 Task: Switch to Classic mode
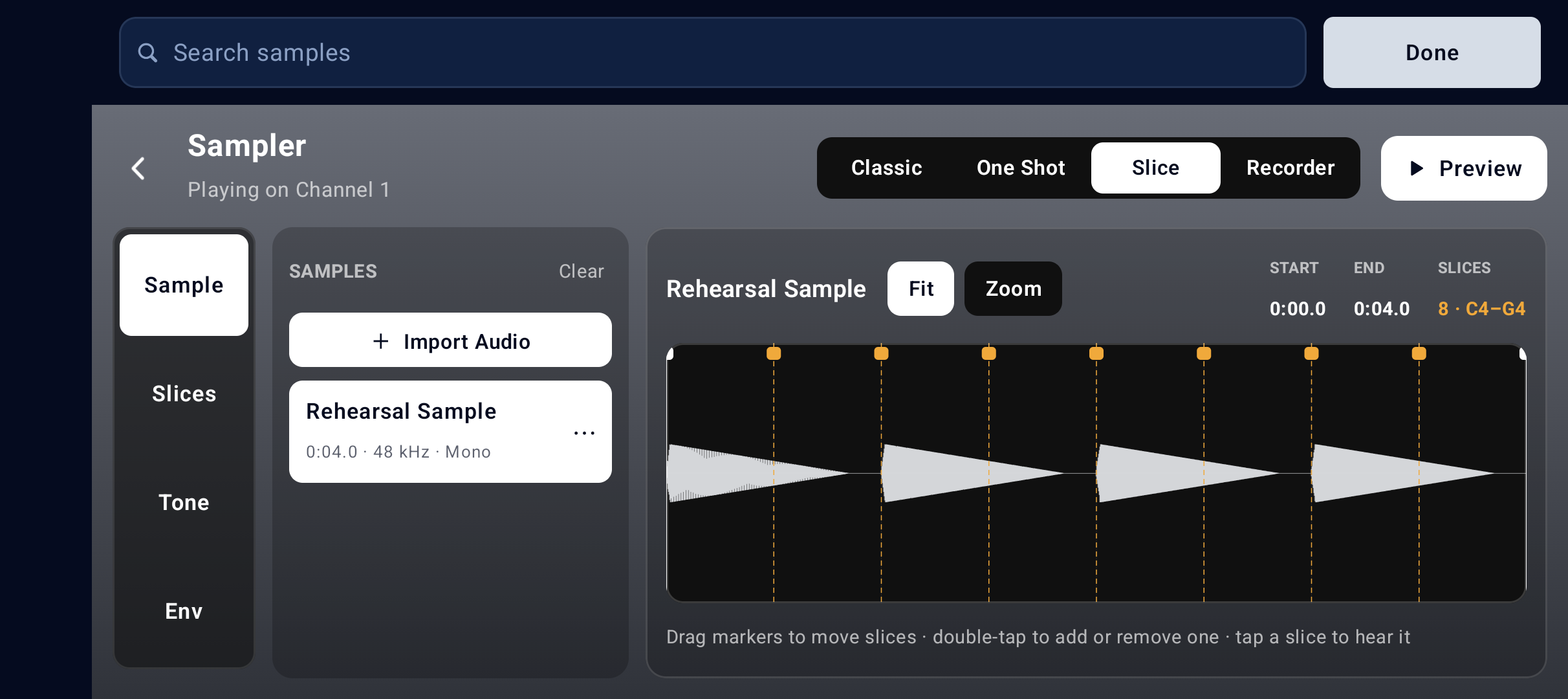click(887, 168)
